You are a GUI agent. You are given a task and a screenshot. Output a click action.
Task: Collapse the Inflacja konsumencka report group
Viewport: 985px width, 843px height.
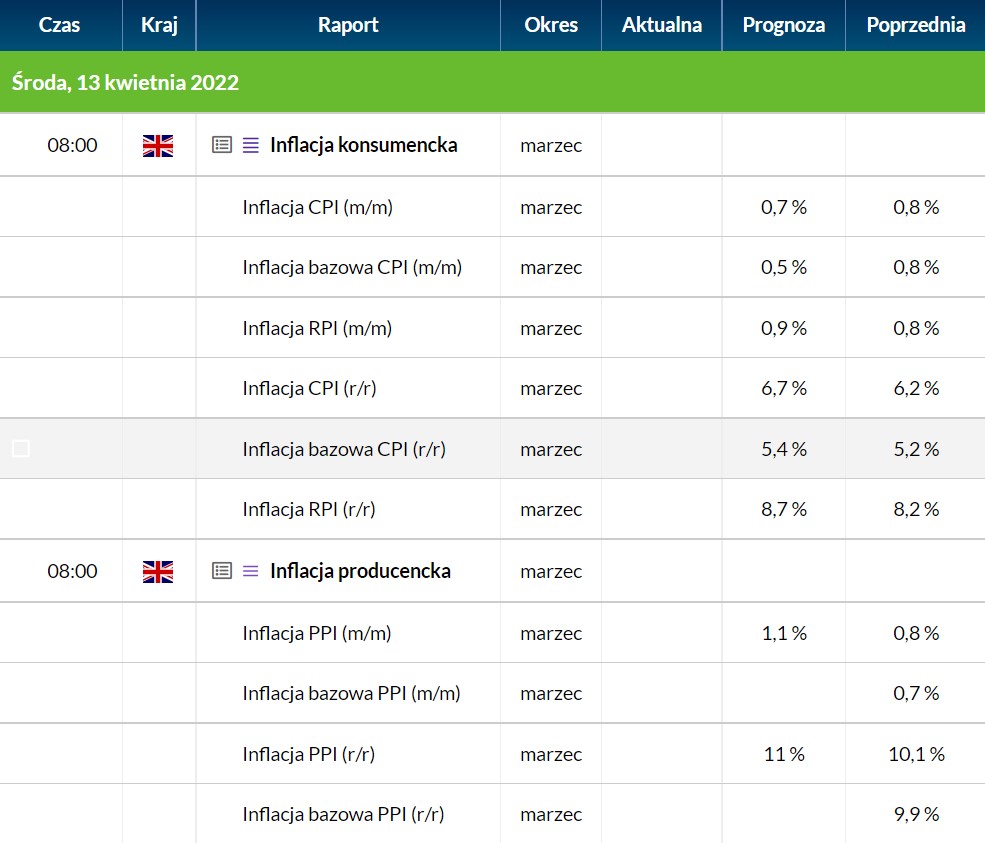[364, 145]
